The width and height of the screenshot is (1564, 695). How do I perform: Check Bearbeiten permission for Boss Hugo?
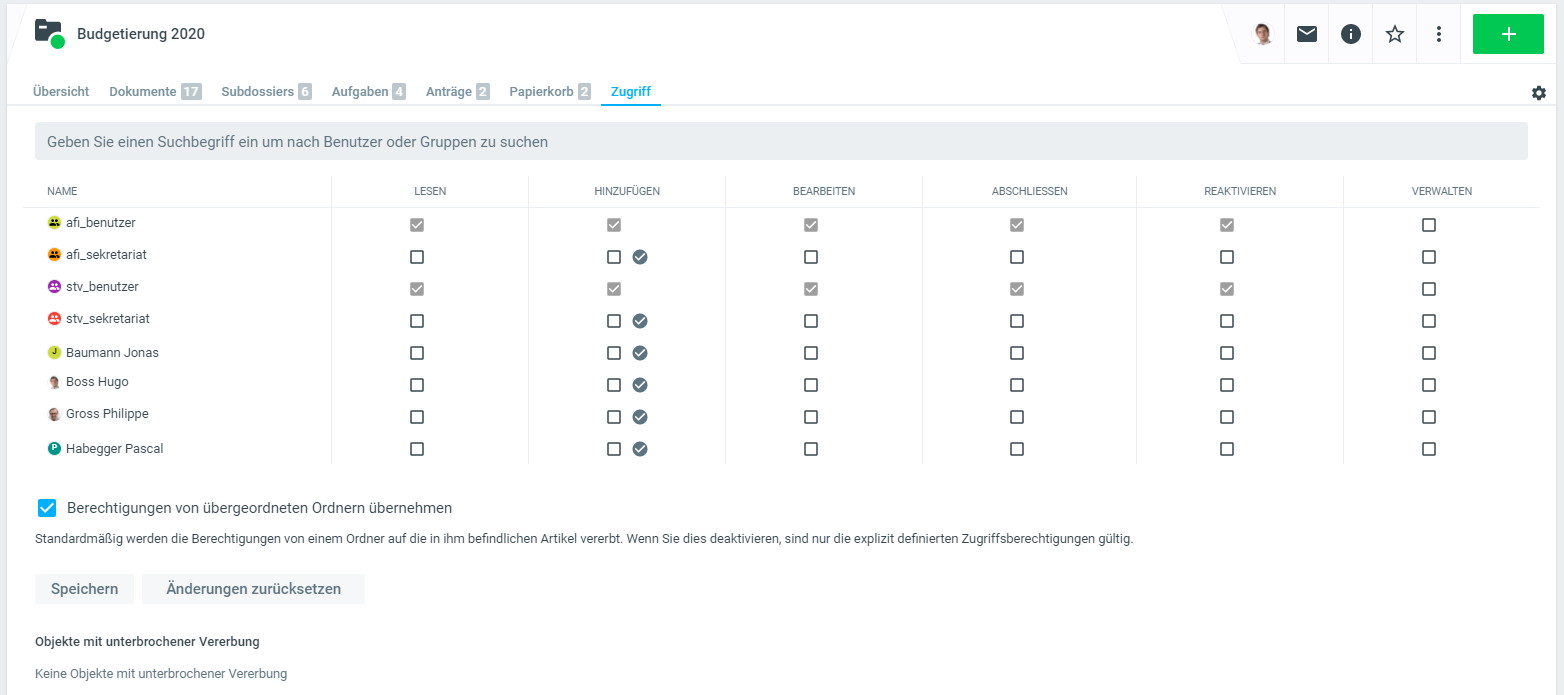[810, 385]
